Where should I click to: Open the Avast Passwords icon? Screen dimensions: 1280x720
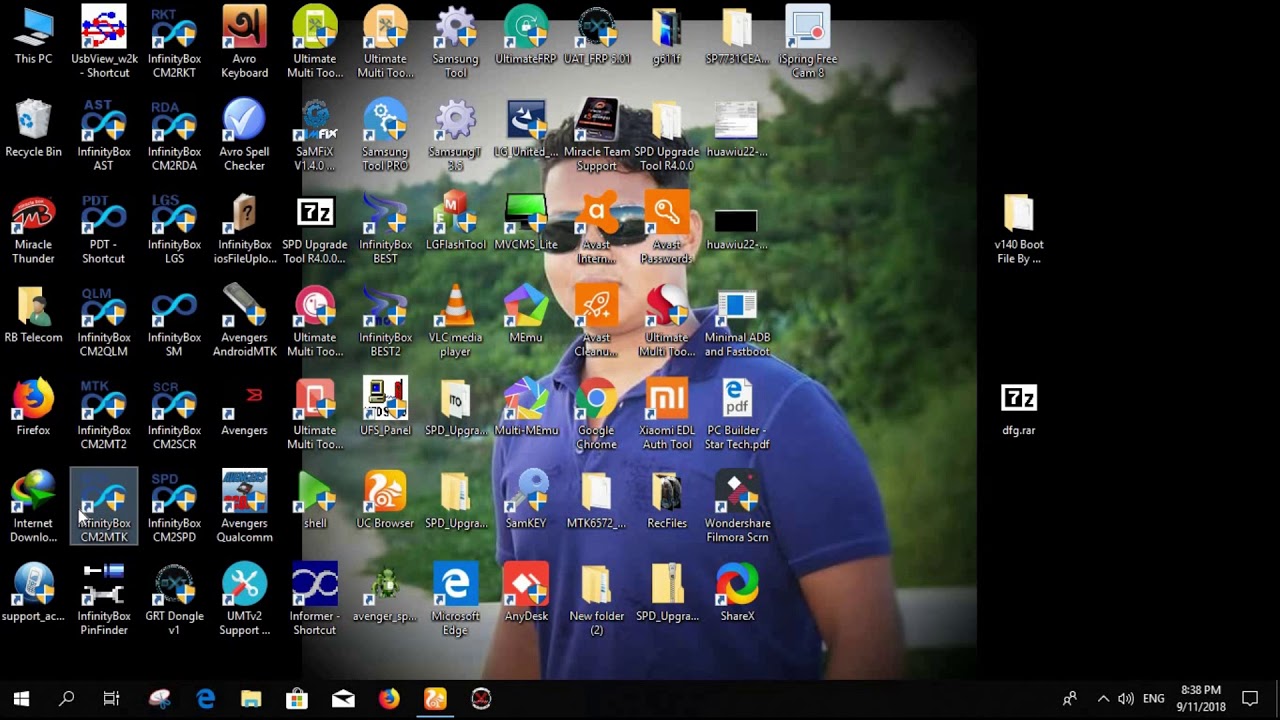pyautogui.click(x=667, y=229)
